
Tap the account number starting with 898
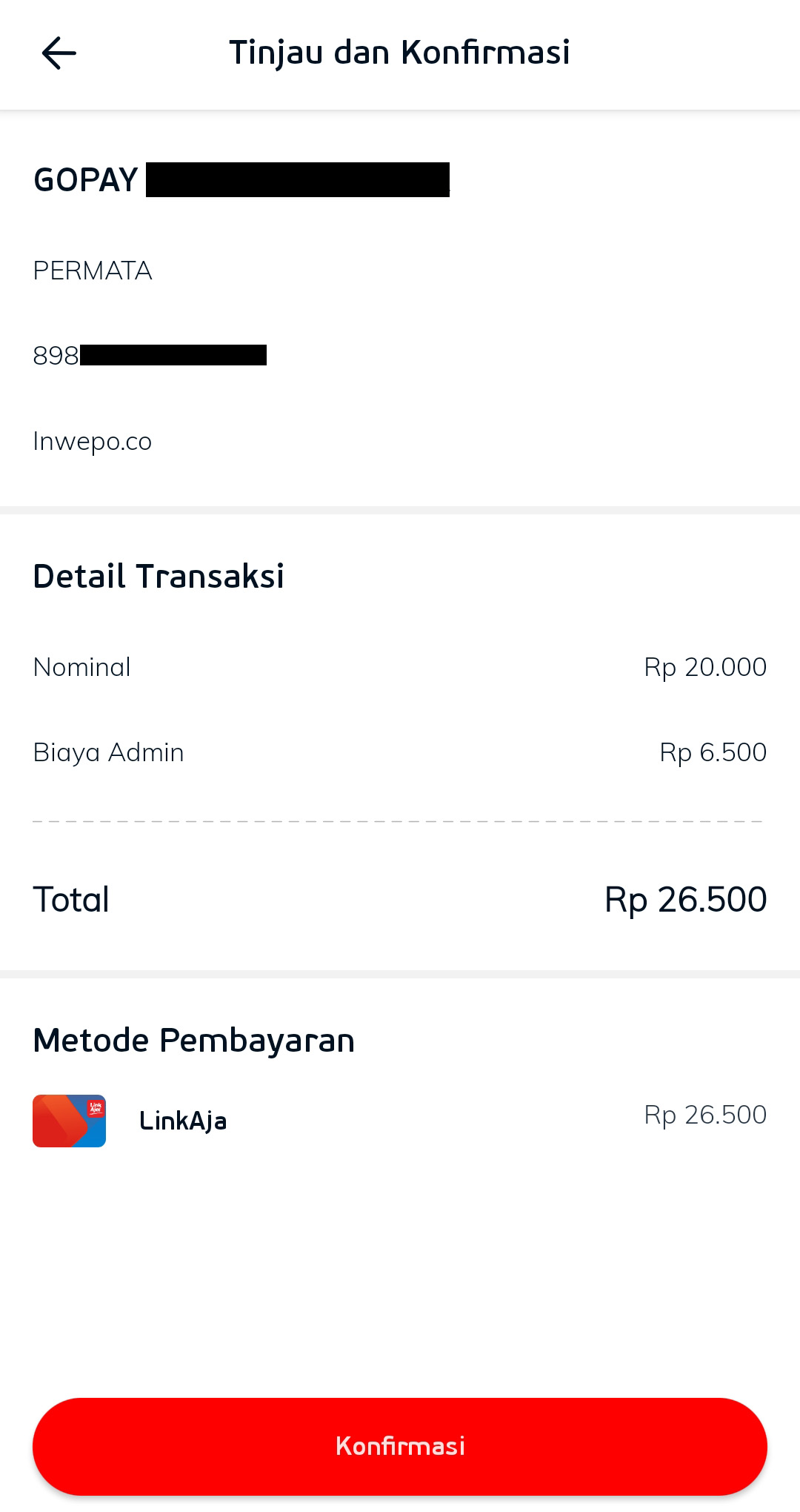(x=148, y=356)
